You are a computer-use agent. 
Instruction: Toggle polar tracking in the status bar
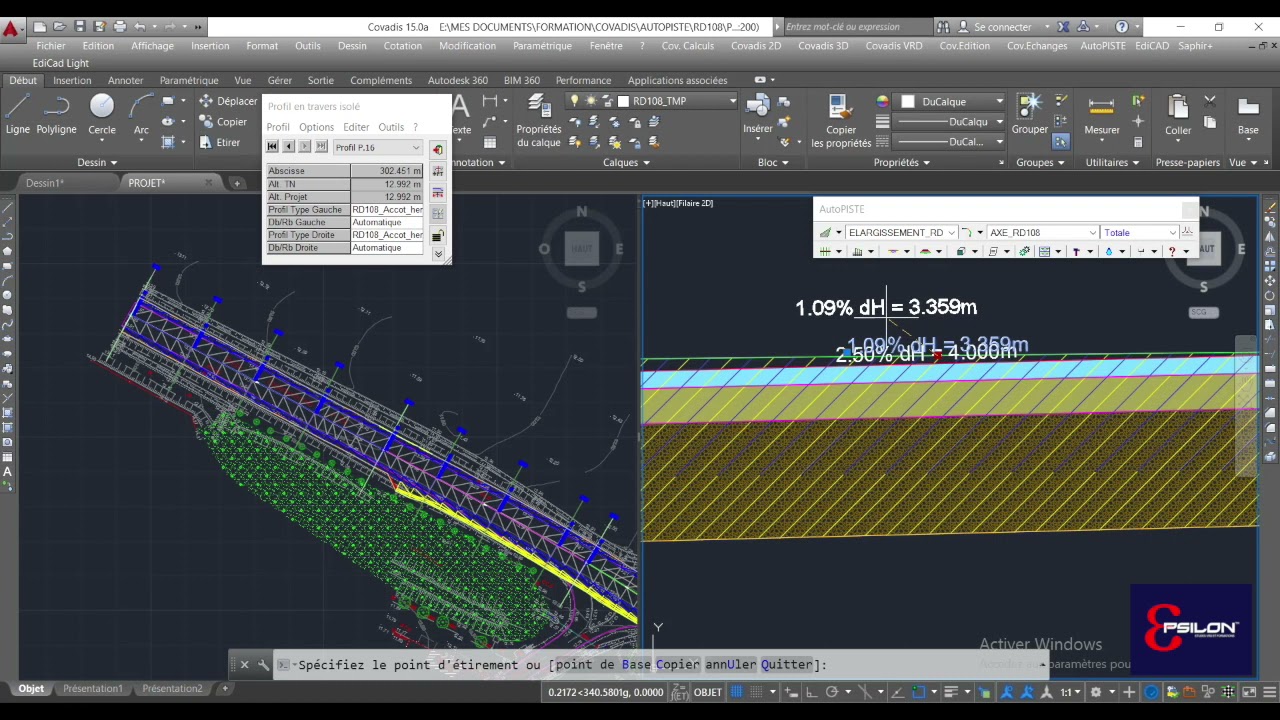pos(831,692)
